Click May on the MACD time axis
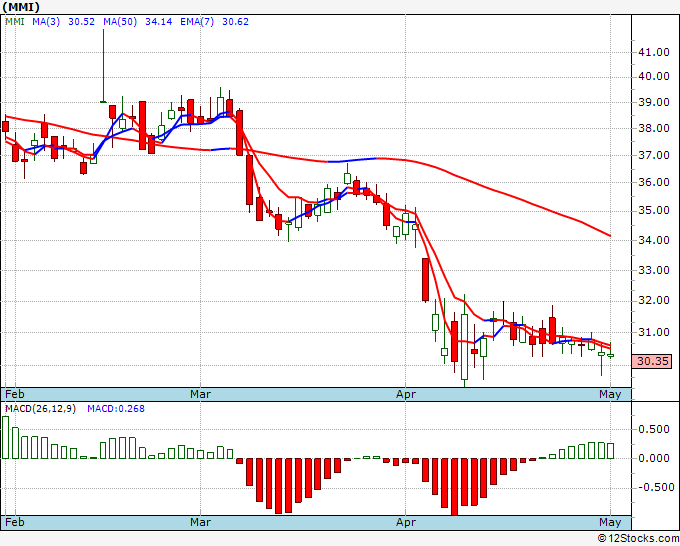This screenshot has width=680, height=546. (610, 522)
